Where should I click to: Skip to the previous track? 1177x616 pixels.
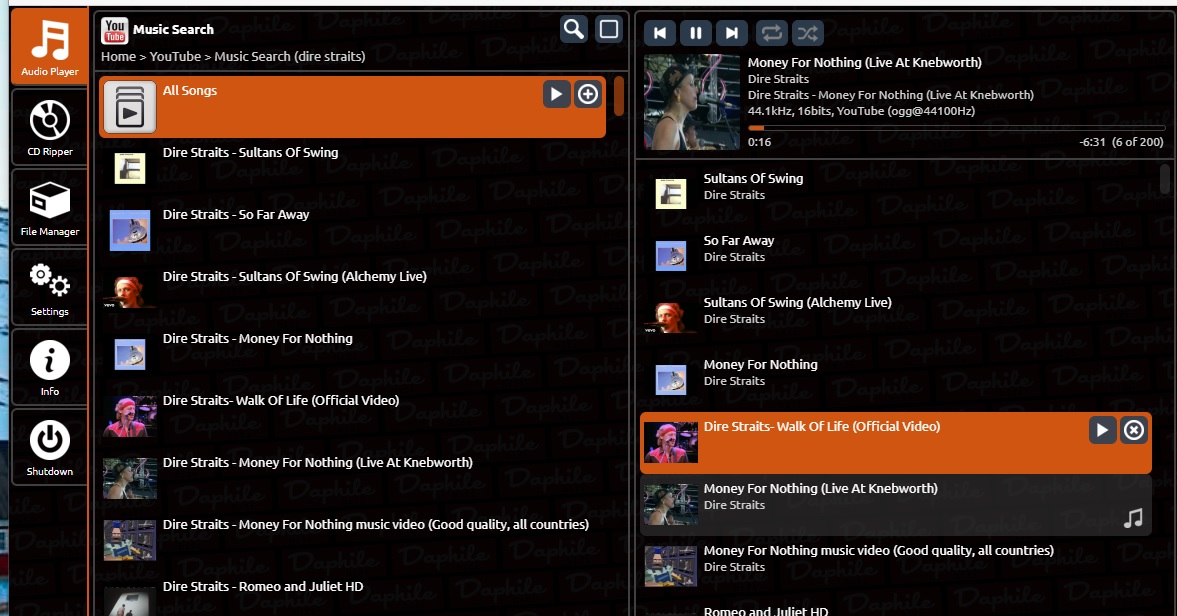tap(660, 32)
